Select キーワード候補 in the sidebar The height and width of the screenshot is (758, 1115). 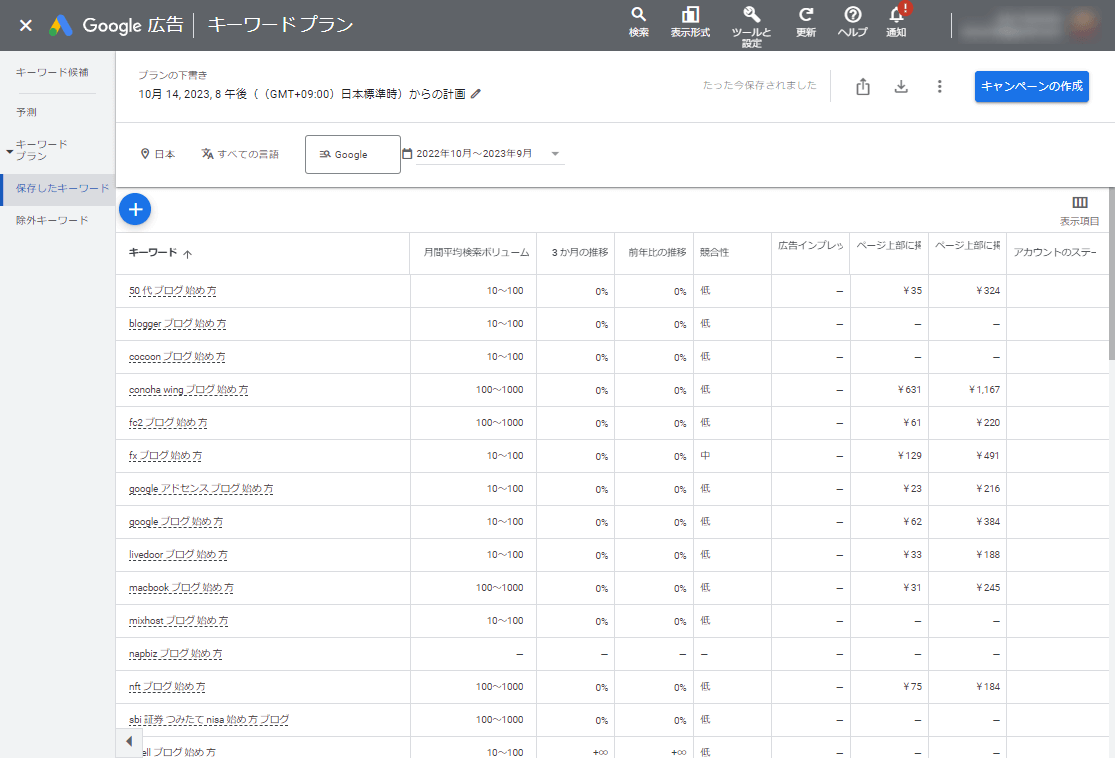click(52, 72)
